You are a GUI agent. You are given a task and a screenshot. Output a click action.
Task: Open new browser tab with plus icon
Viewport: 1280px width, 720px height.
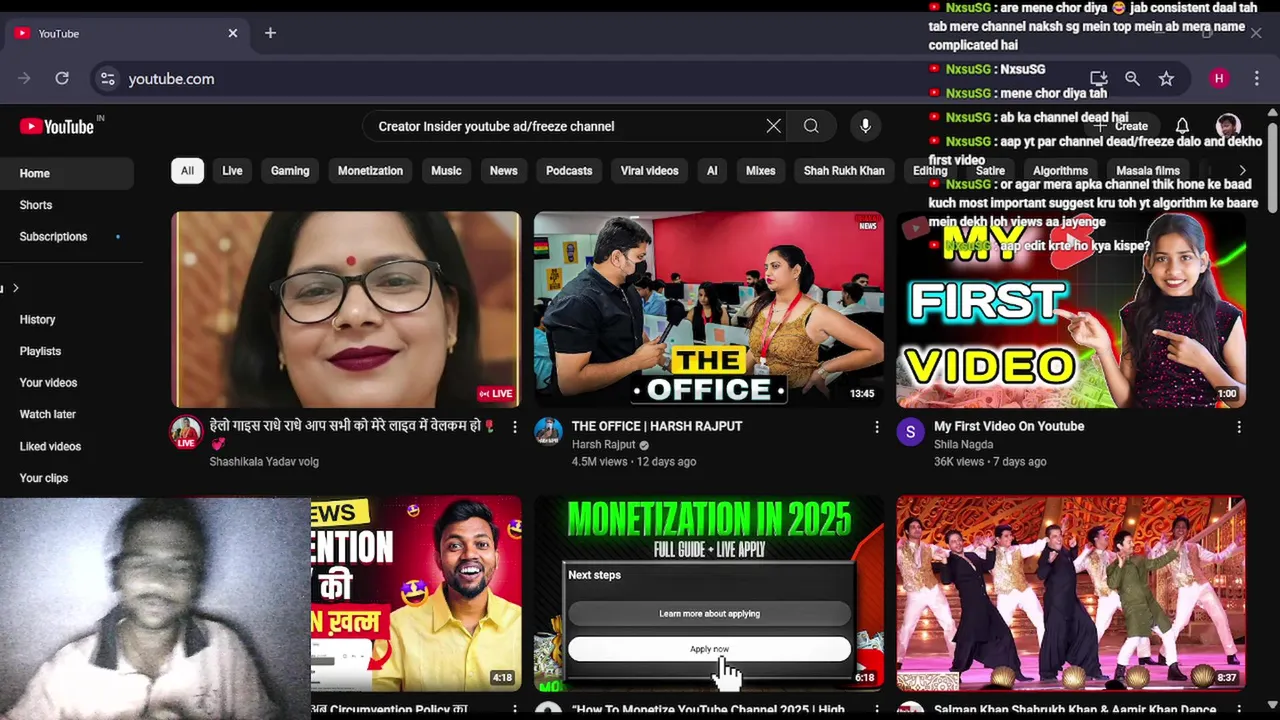click(270, 33)
